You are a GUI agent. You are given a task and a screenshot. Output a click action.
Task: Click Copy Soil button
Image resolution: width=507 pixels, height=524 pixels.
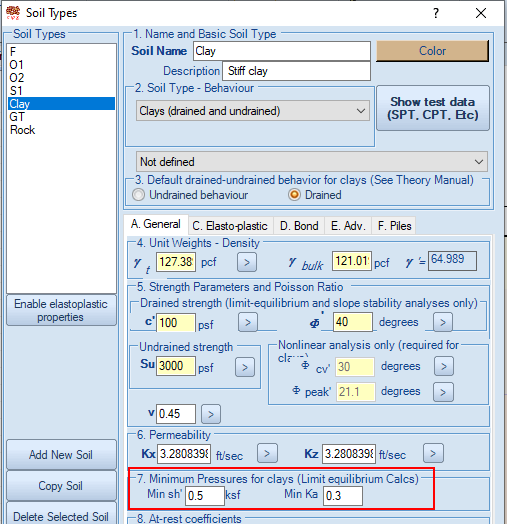[61, 486]
